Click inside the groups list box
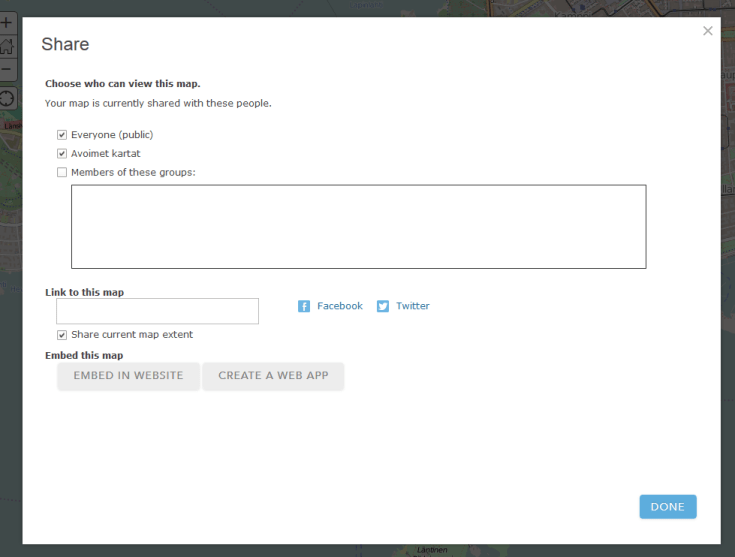The height and width of the screenshot is (557, 735). click(x=358, y=226)
